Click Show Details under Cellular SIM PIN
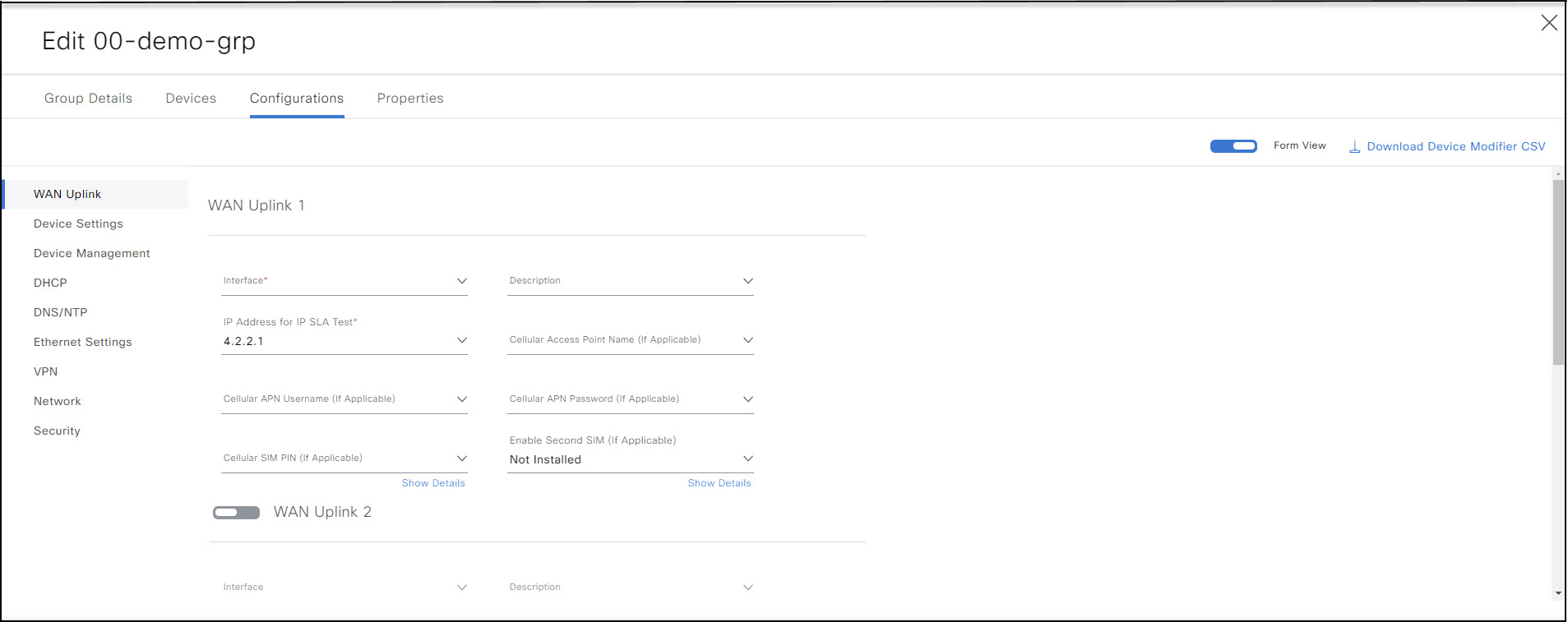This screenshot has height=622, width=1568. pos(433,483)
